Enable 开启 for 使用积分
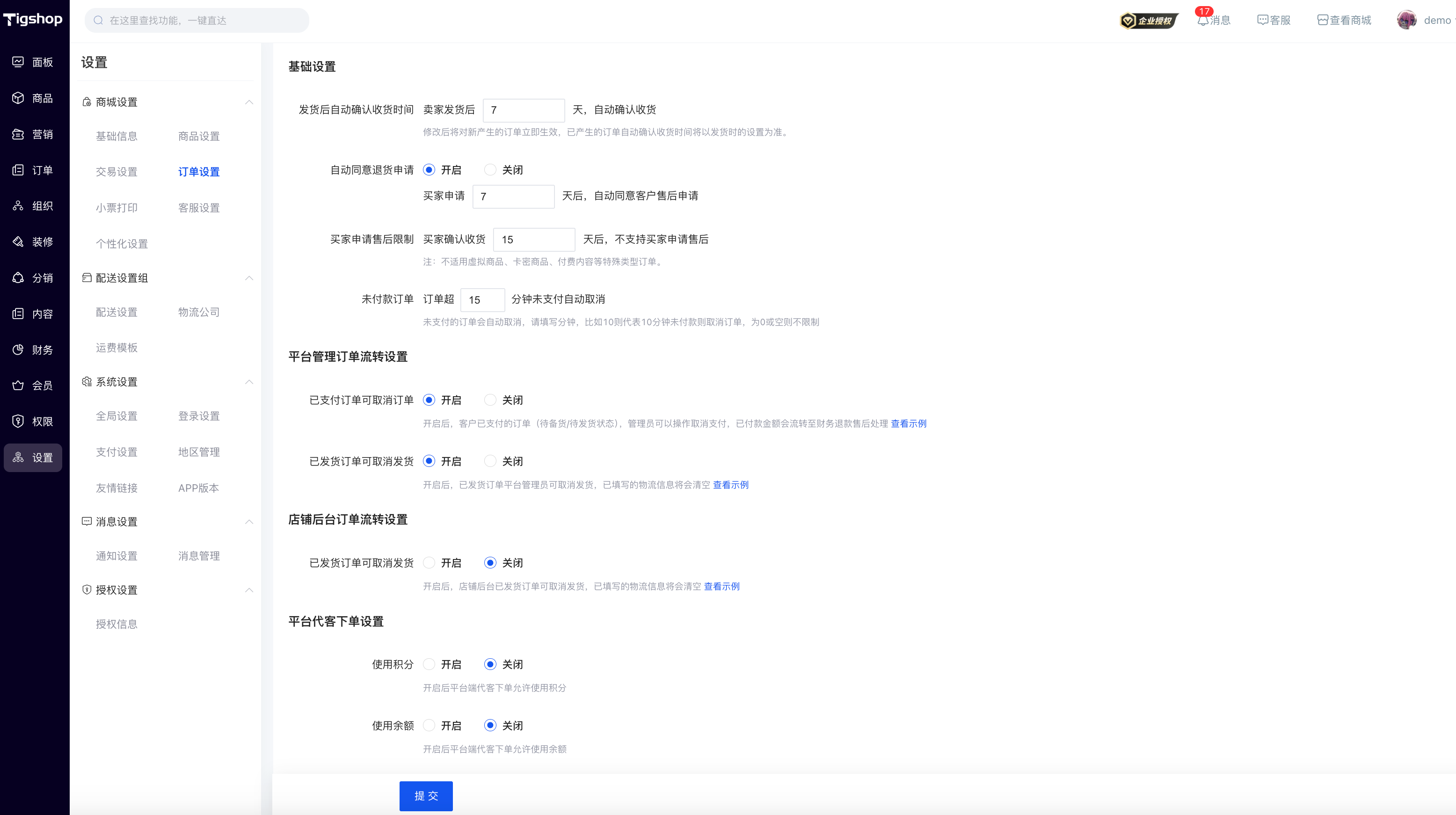 (429, 664)
